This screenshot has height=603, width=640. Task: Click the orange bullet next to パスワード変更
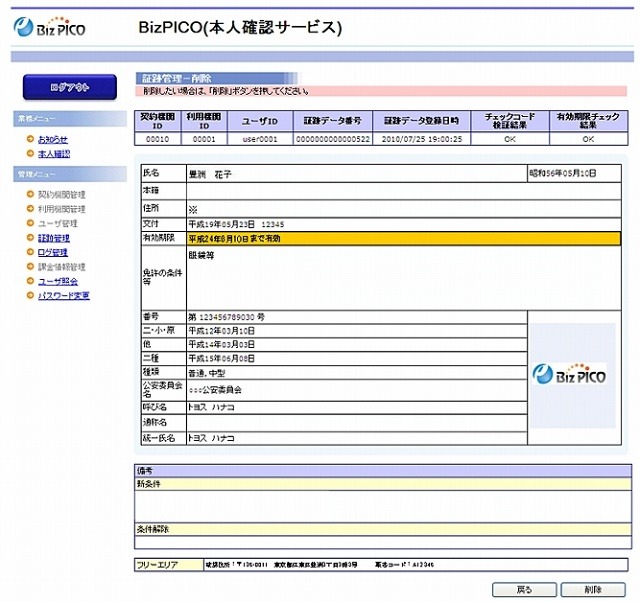click(30, 295)
